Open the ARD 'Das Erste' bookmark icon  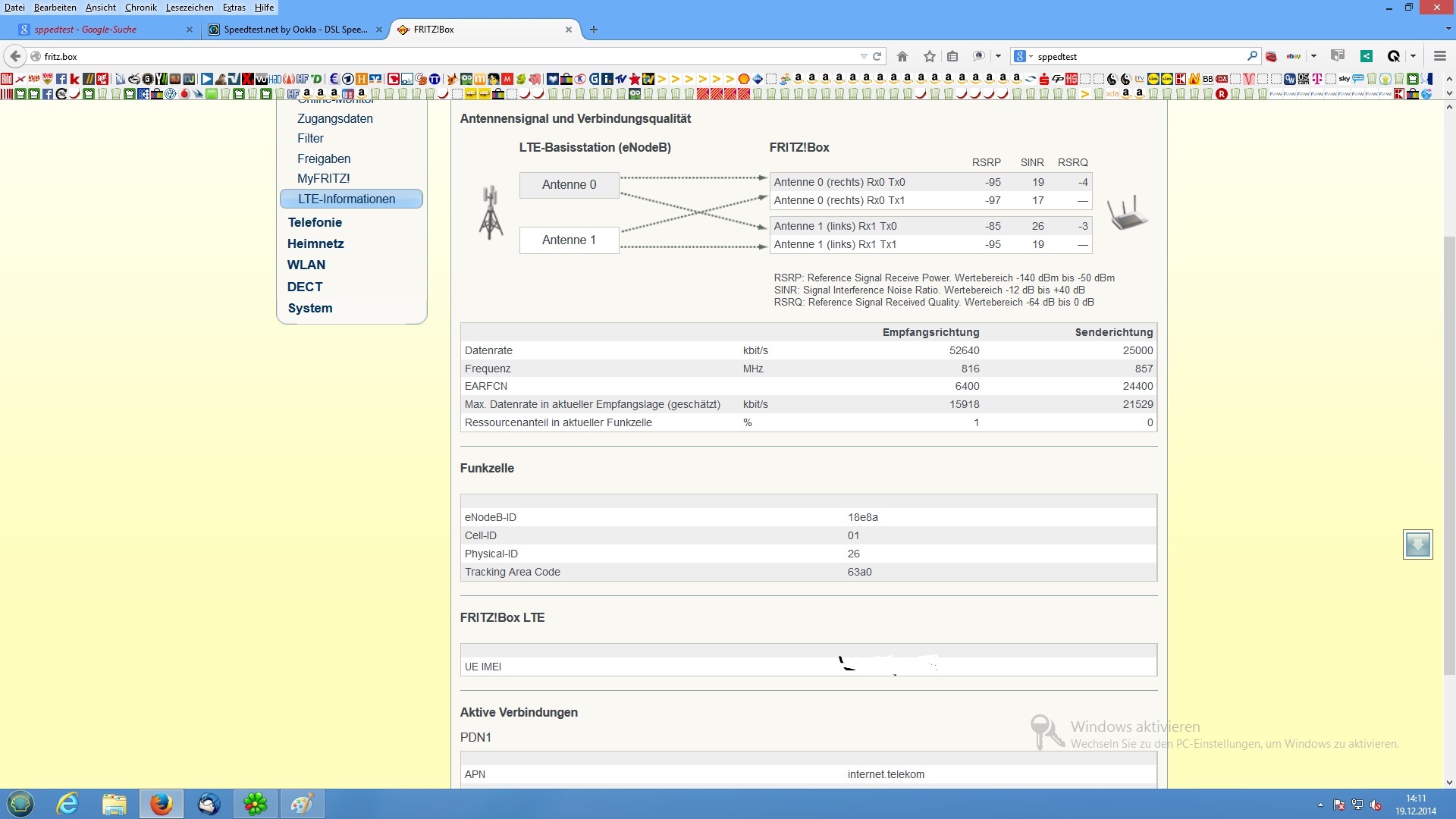347,79
